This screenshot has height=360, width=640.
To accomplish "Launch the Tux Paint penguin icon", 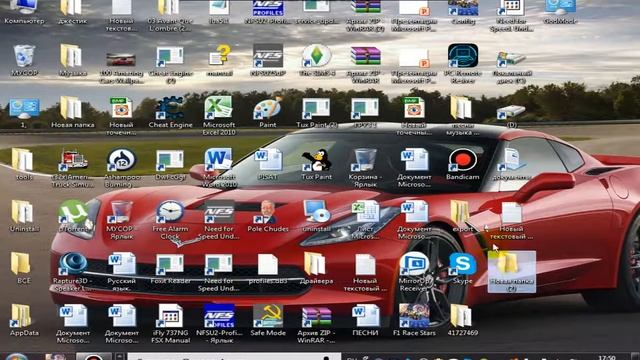I will (316, 164).
